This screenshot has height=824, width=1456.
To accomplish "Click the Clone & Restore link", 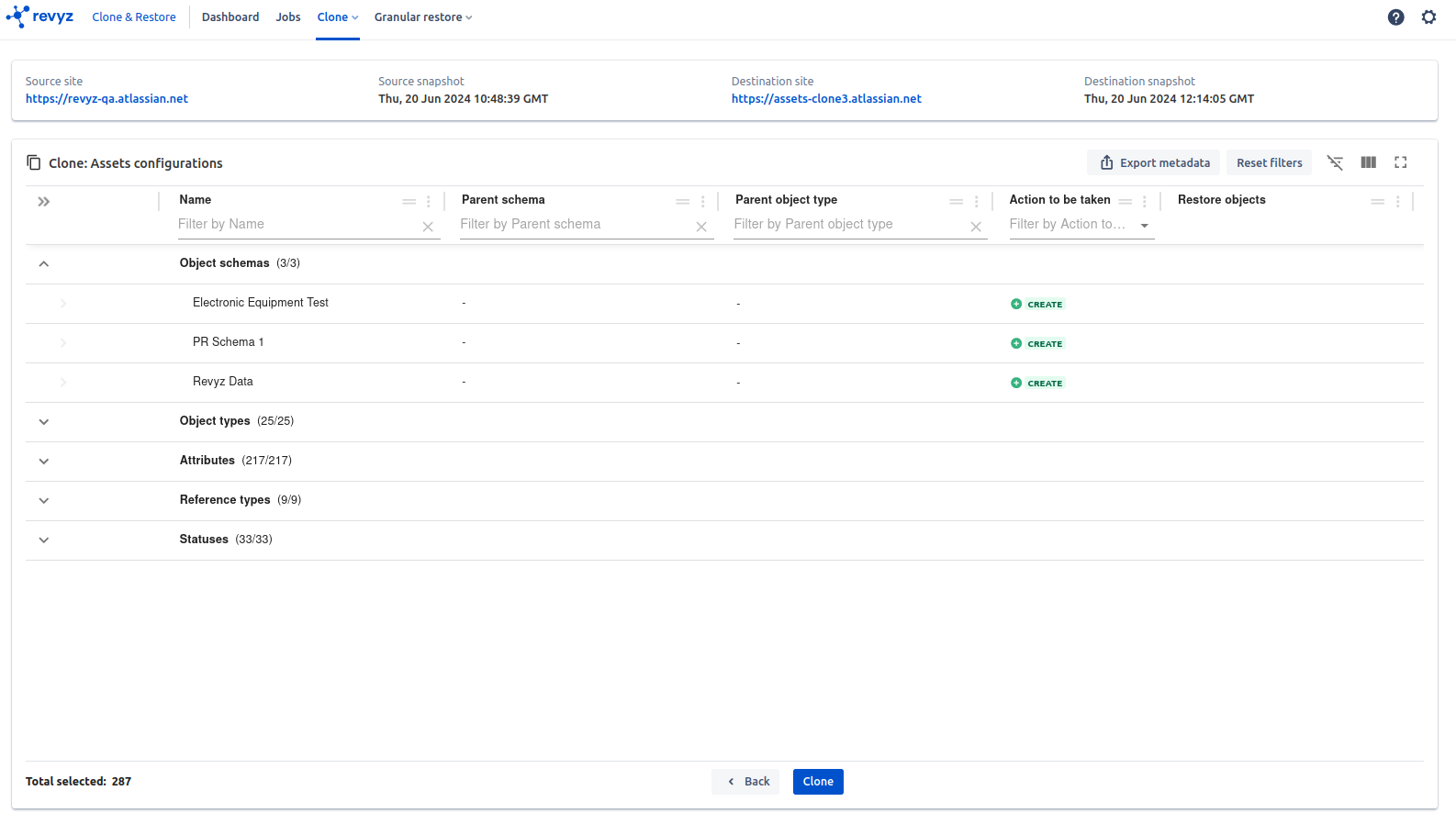I will [x=134, y=17].
